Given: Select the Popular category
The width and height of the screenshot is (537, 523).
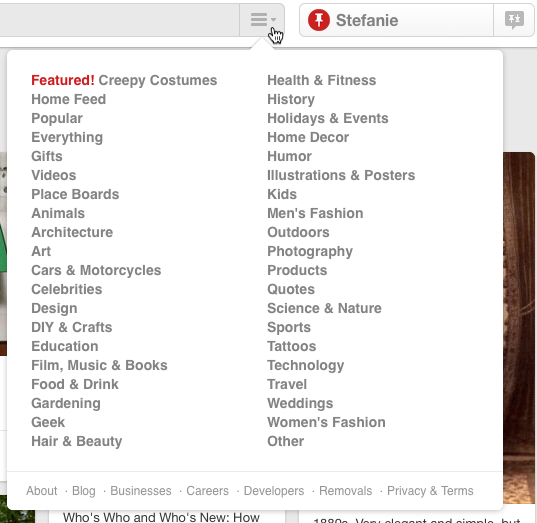Looking at the screenshot, I should [57, 119].
